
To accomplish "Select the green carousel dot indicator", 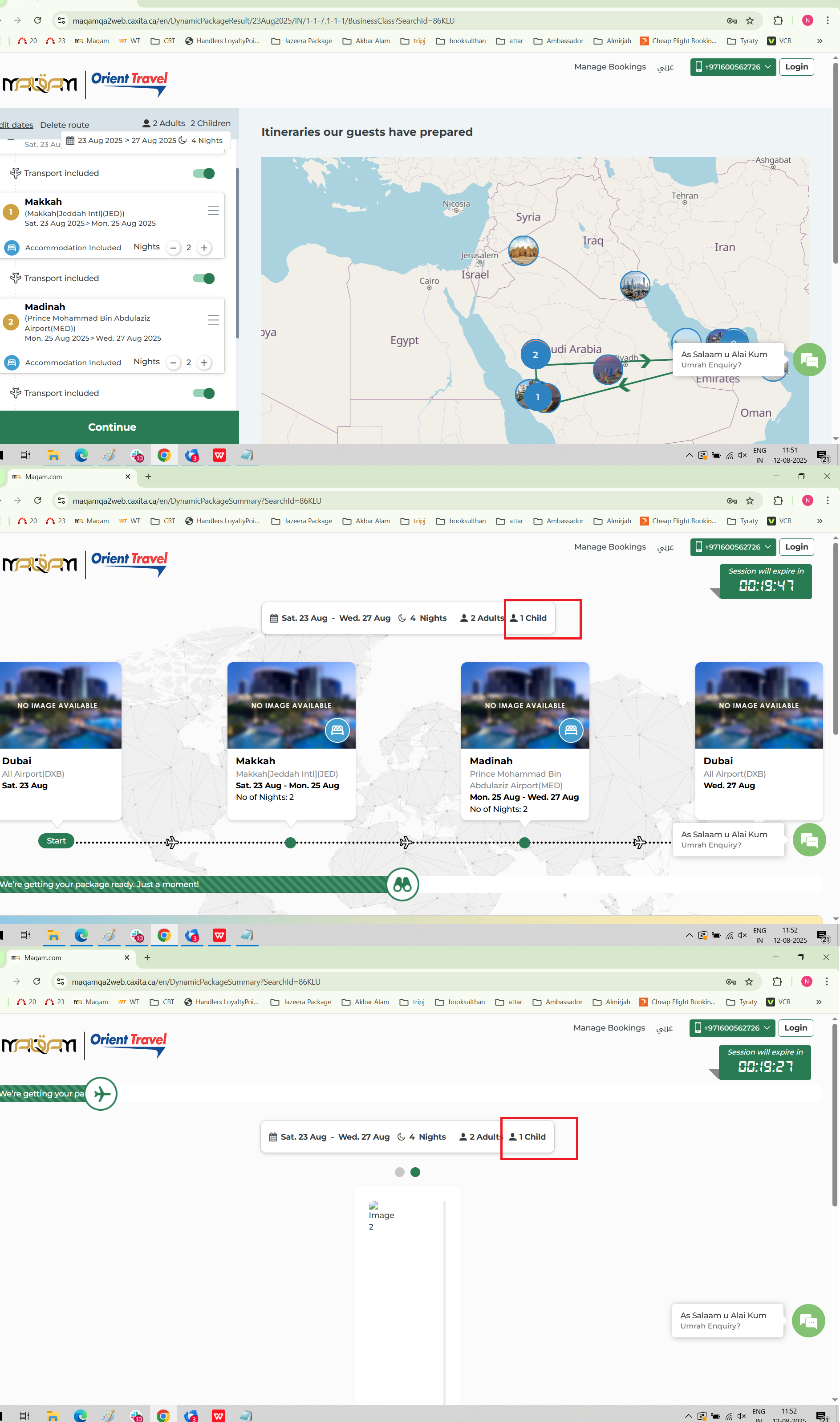I will (415, 1172).
